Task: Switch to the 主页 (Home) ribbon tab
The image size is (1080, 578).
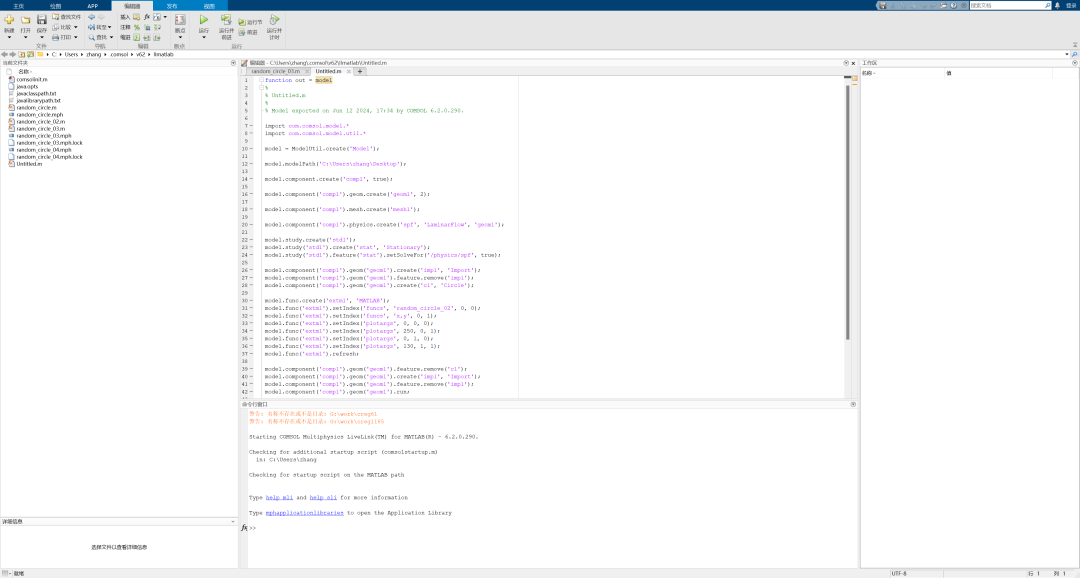Action: pyautogui.click(x=18, y=5)
